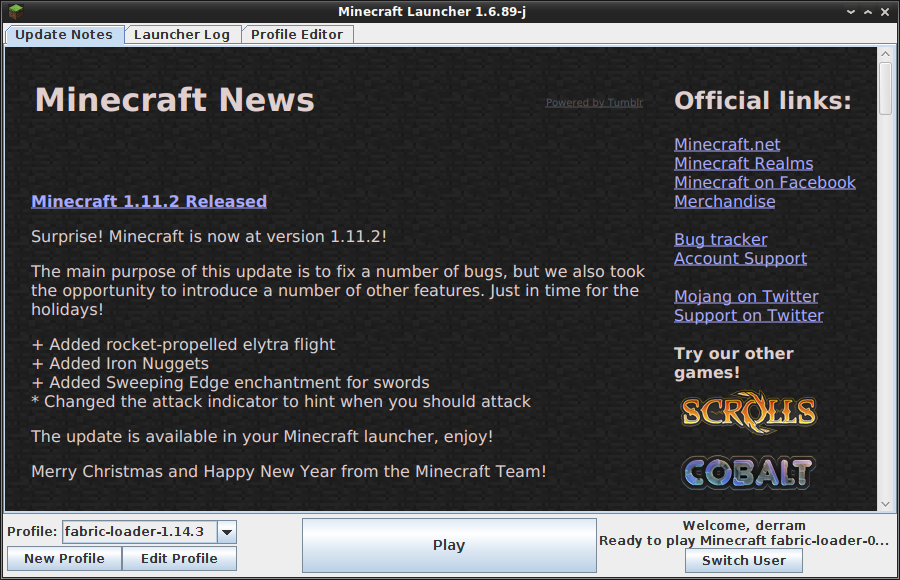Click 'Added Iron Nuggets' line
The width and height of the screenshot is (900, 580).
(120, 364)
